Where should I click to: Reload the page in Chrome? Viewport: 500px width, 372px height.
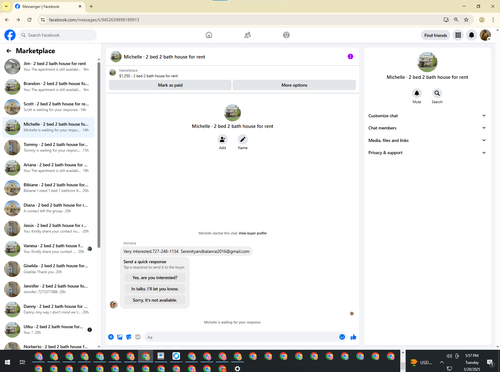click(29, 20)
